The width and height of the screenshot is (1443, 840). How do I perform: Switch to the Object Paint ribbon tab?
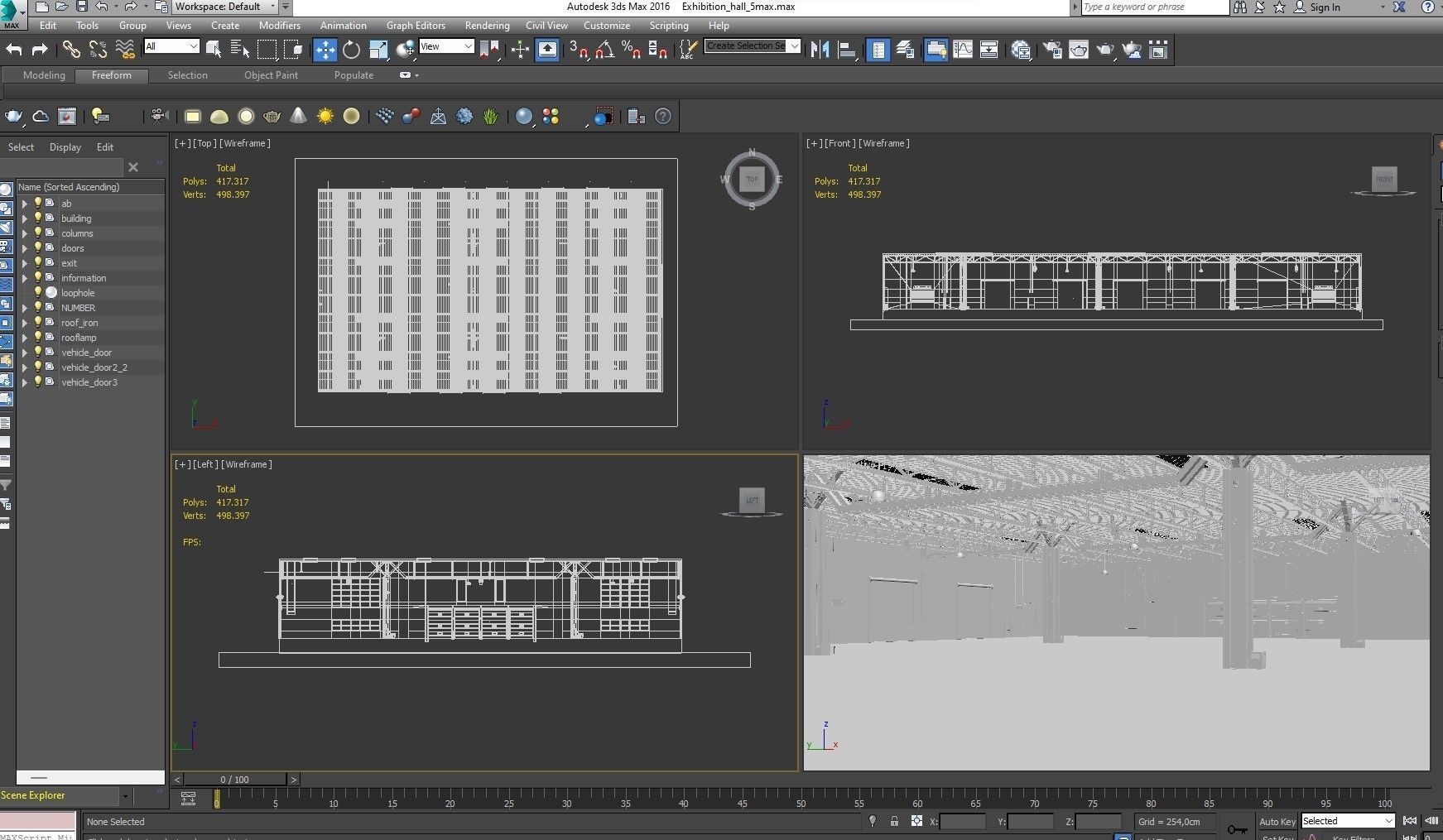[x=271, y=75]
